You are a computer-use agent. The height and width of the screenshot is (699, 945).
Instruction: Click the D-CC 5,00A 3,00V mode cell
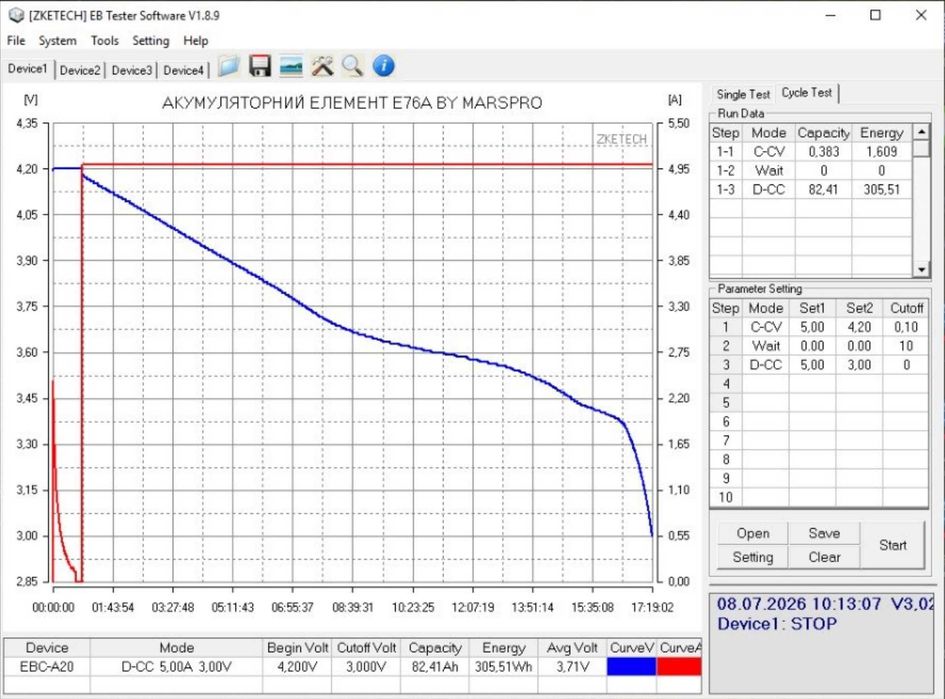coord(176,666)
